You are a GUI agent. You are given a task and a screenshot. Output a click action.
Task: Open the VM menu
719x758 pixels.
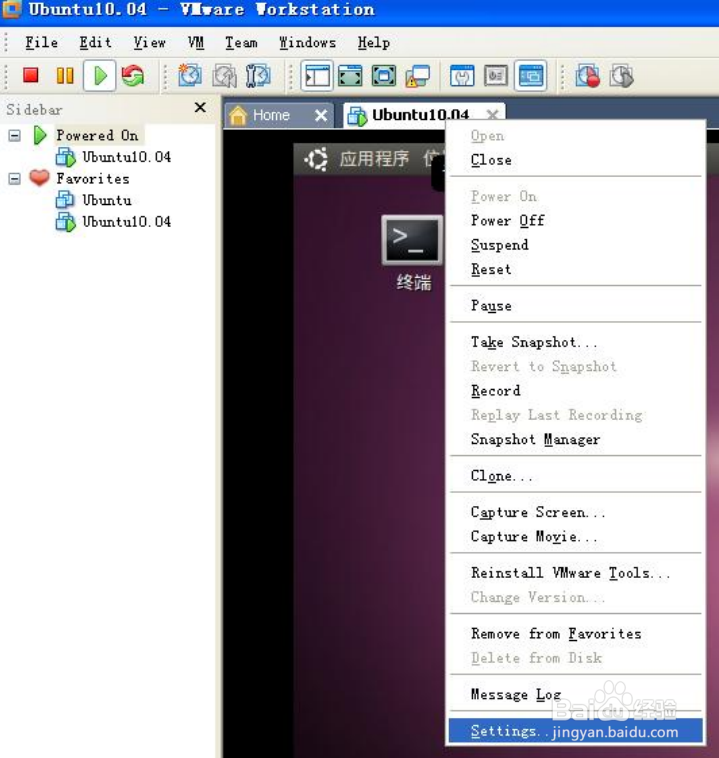tap(196, 43)
